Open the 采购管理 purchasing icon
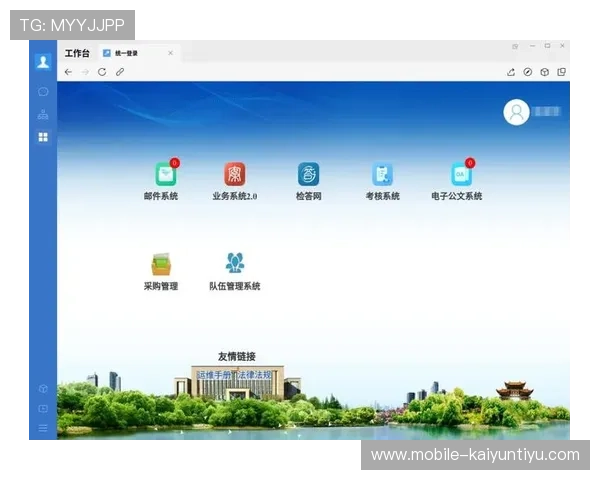The height and width of the screenshot is (480, 600). point(161,264)
